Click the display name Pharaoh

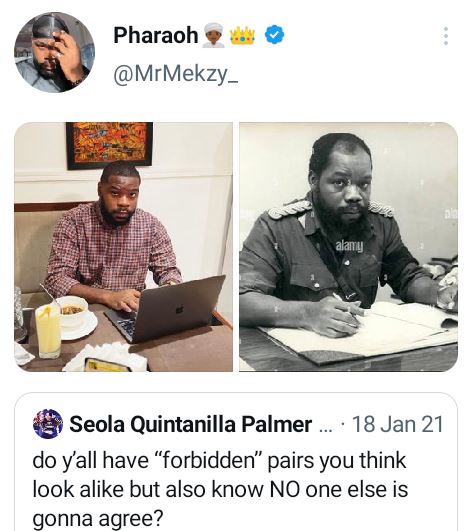click(x=155, y=35)
